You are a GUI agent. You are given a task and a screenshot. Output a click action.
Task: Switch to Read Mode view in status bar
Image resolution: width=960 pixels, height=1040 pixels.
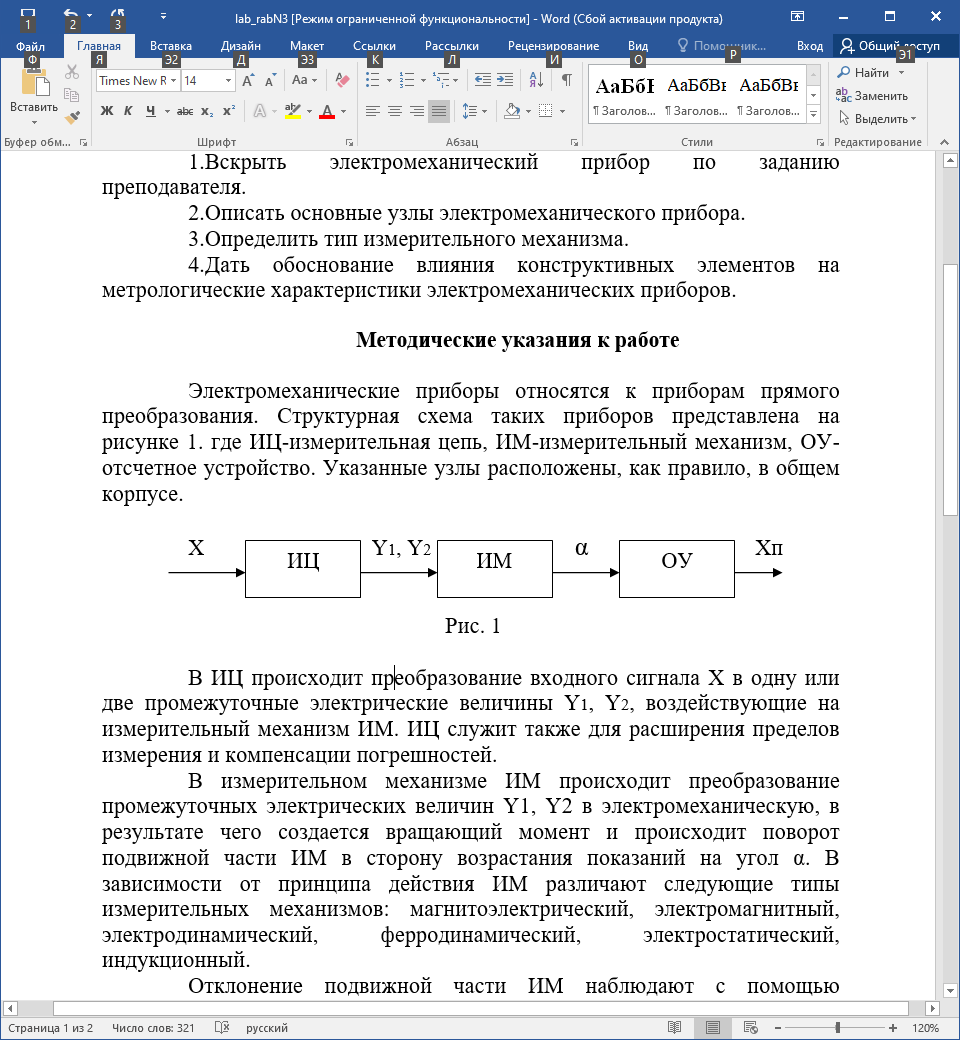675,1027
